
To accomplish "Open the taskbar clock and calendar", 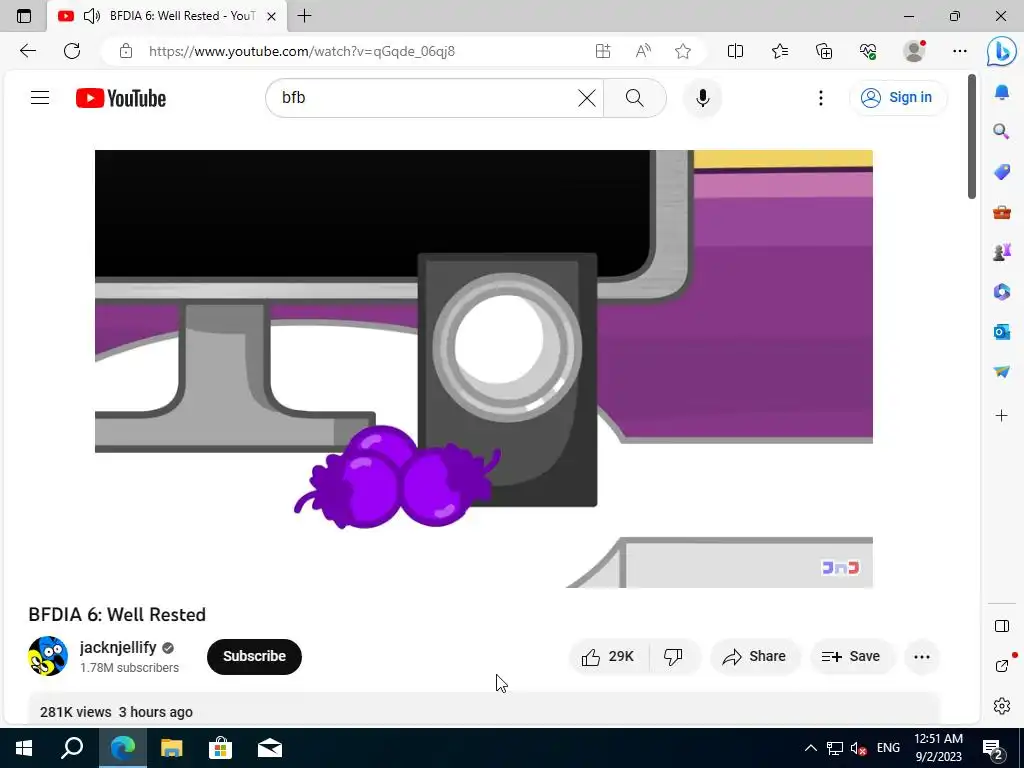I will click(938, 748).
